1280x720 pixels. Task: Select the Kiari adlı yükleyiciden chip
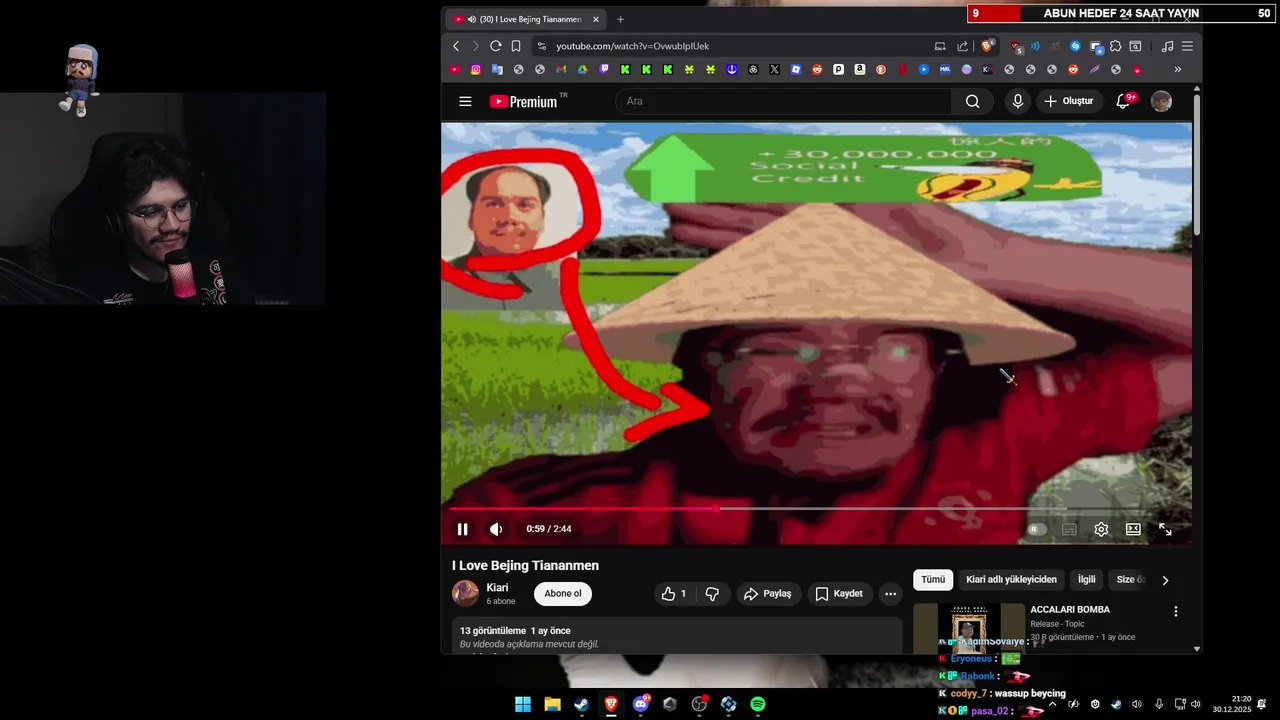1011,580
